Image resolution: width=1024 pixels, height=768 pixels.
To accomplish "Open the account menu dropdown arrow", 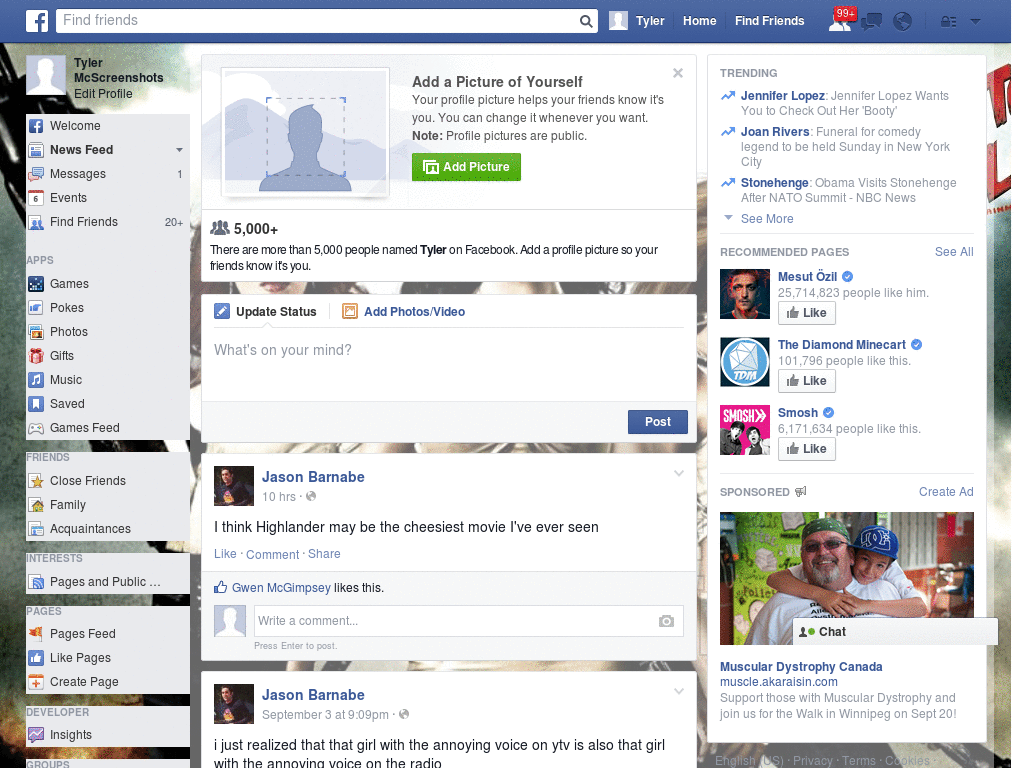I will coord(975,22).
